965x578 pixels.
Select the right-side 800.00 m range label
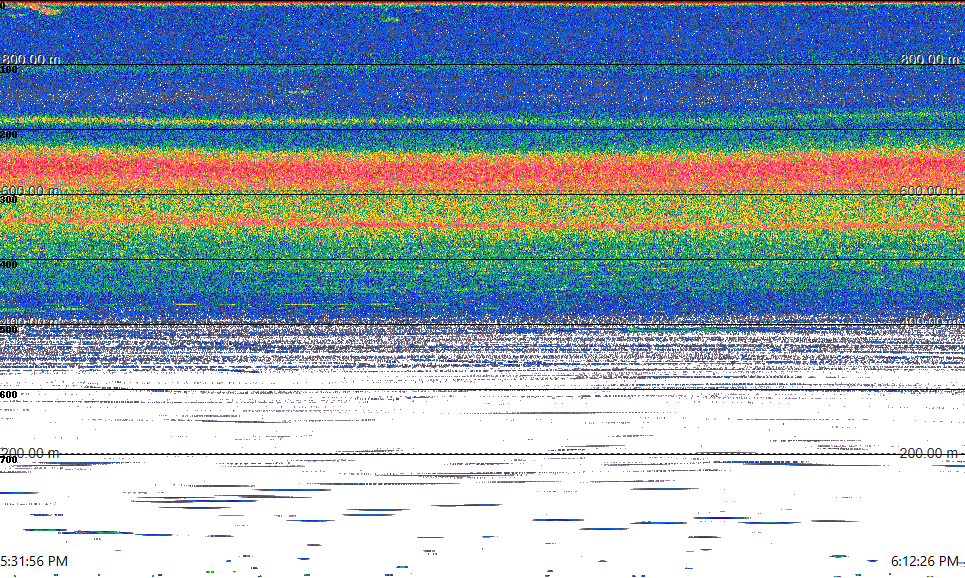point(931,59)
